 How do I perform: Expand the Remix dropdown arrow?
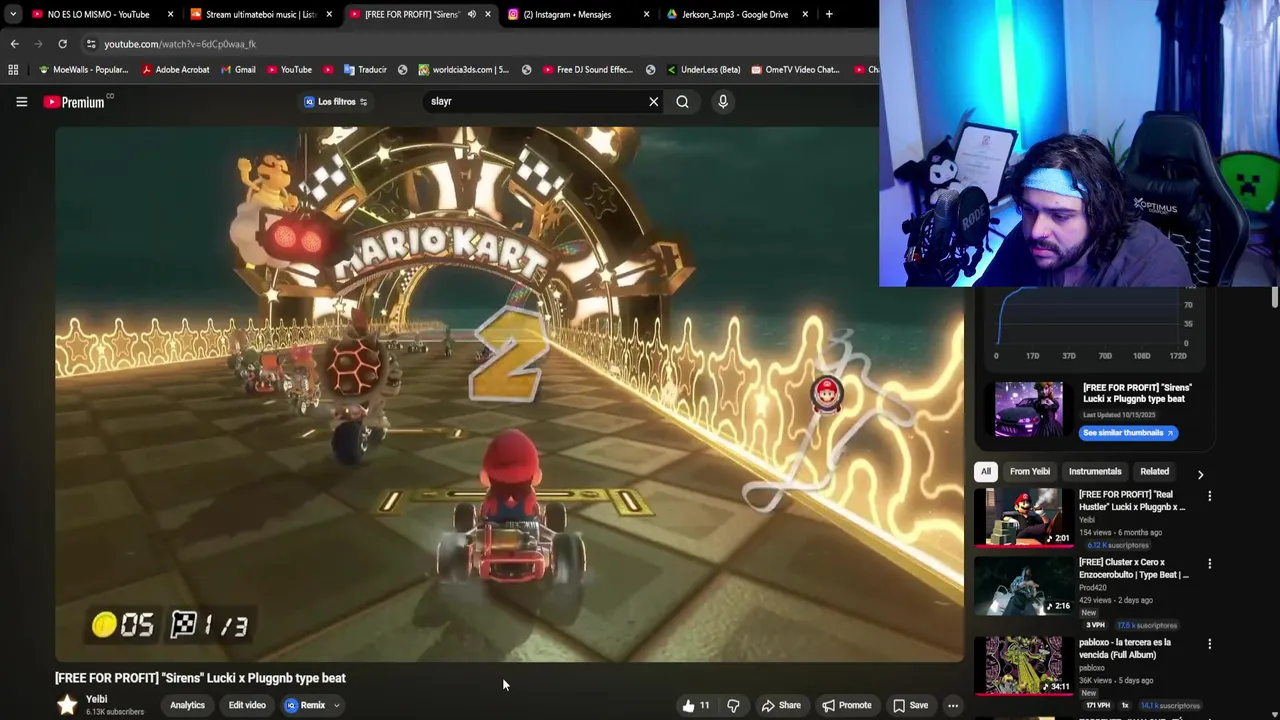coord(337,705)
